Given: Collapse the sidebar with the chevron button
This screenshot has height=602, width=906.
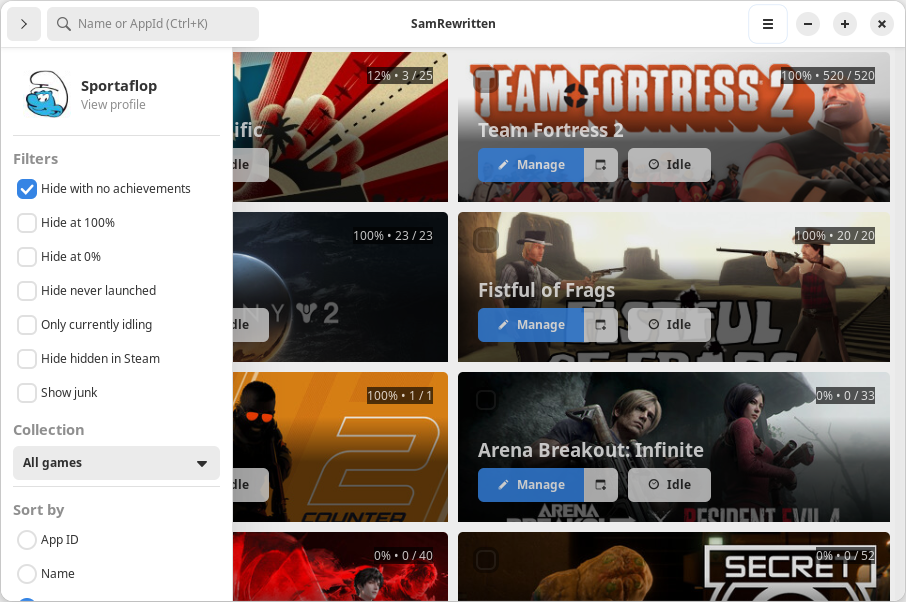Looking at the screenshot, I should click(x=24, y=24).
